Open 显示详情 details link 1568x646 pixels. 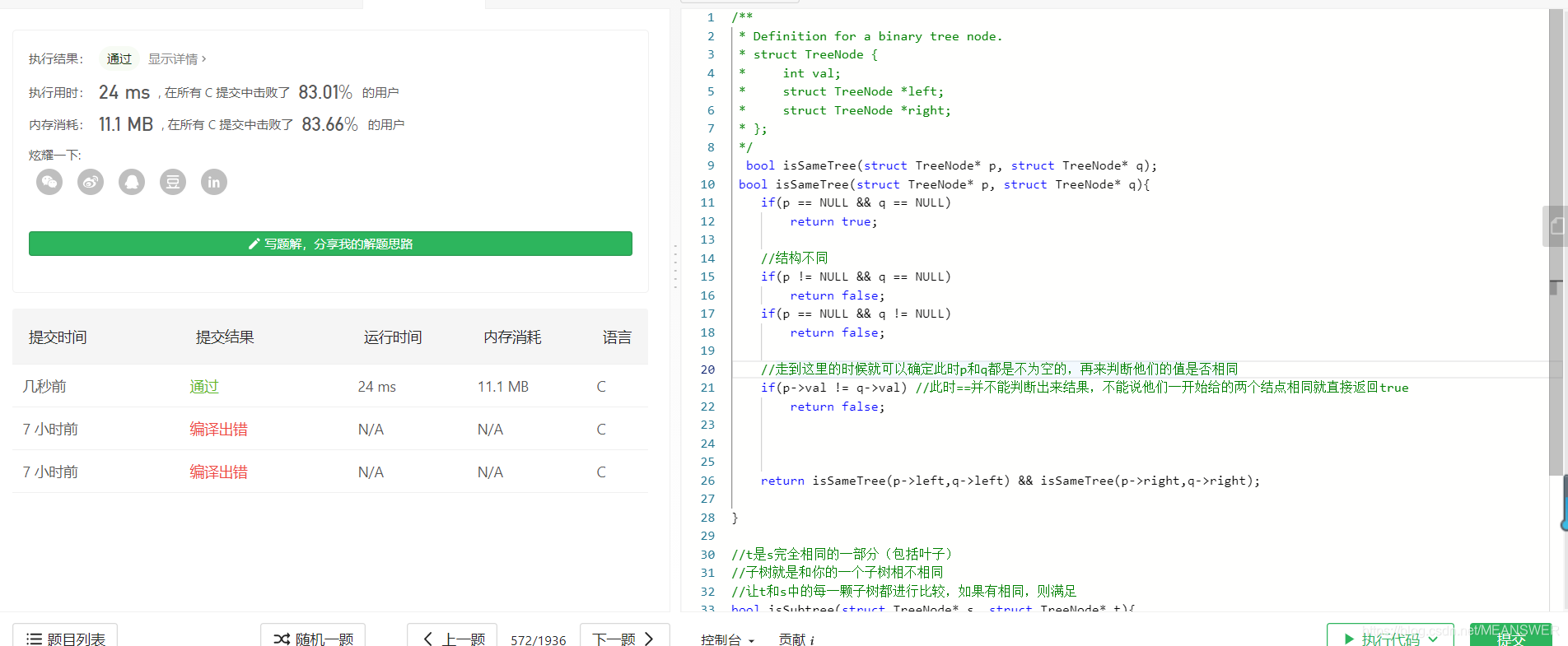tap(177, 59)
